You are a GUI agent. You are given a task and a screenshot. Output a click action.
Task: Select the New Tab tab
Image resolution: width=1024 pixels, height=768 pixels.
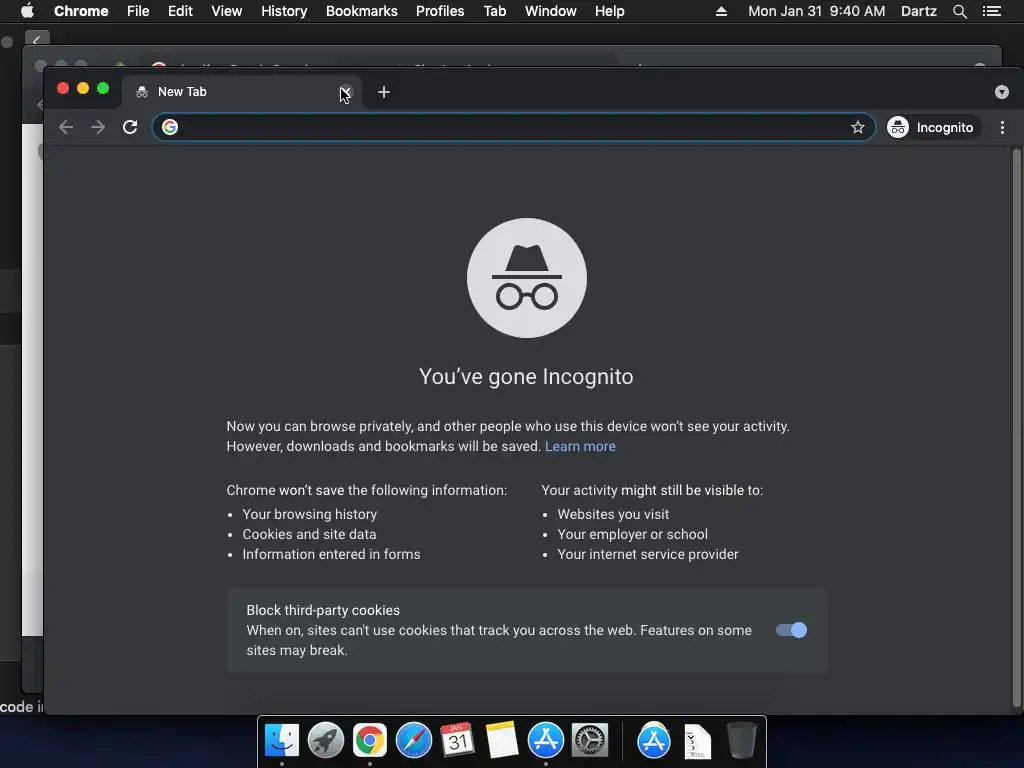pos(240,92)
